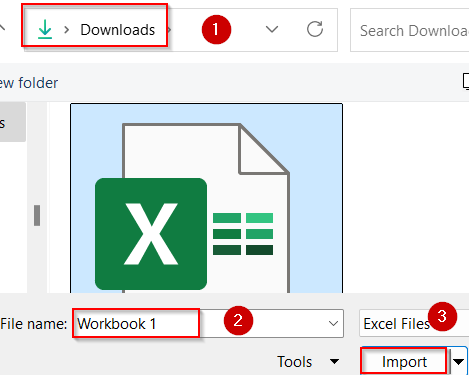Click the view options icon at right
This screenshot has height=375, width=469.
[466, 82]
